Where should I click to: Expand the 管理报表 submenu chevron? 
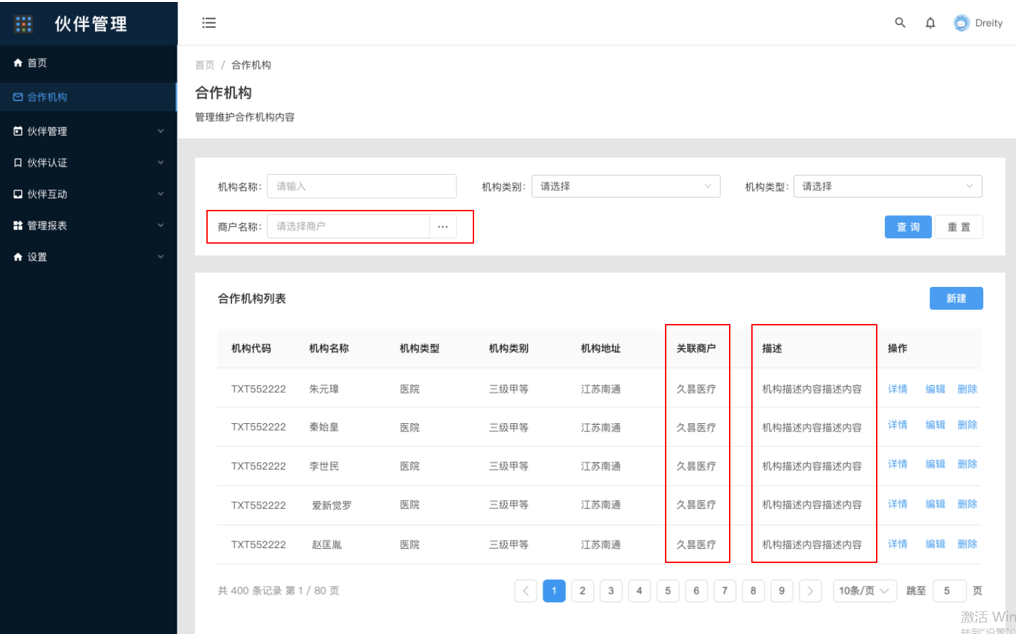pyautogui.click(x=161, y=225)
